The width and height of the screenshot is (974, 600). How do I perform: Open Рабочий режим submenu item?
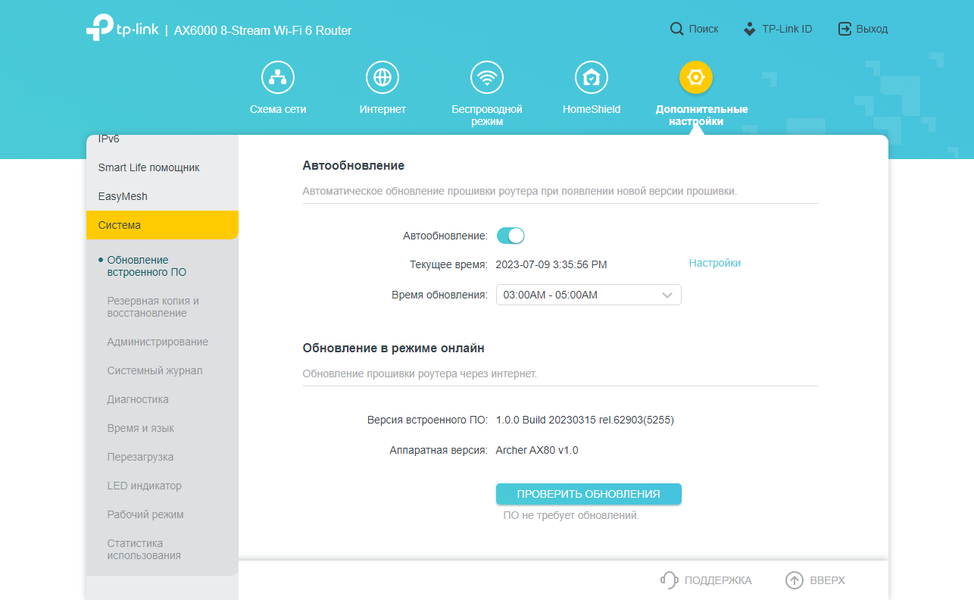pos(145,514)
